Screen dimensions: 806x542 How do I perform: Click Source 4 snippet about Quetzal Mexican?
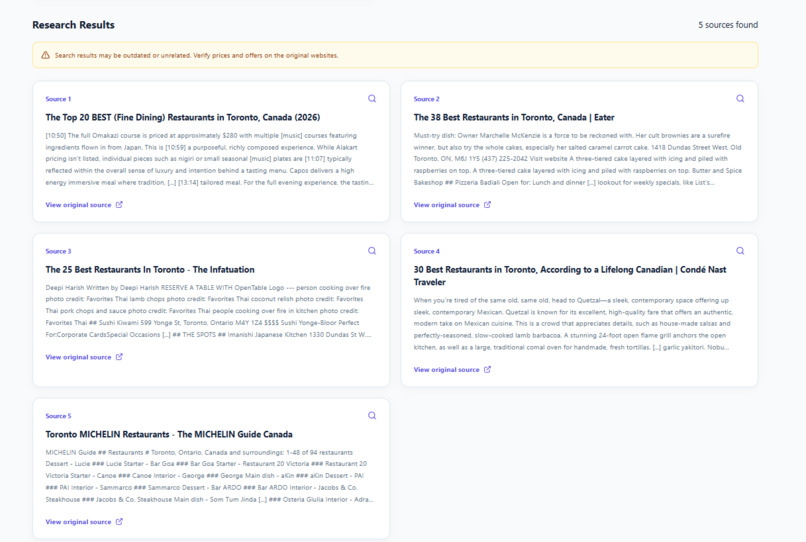click(x=573, y=323)
